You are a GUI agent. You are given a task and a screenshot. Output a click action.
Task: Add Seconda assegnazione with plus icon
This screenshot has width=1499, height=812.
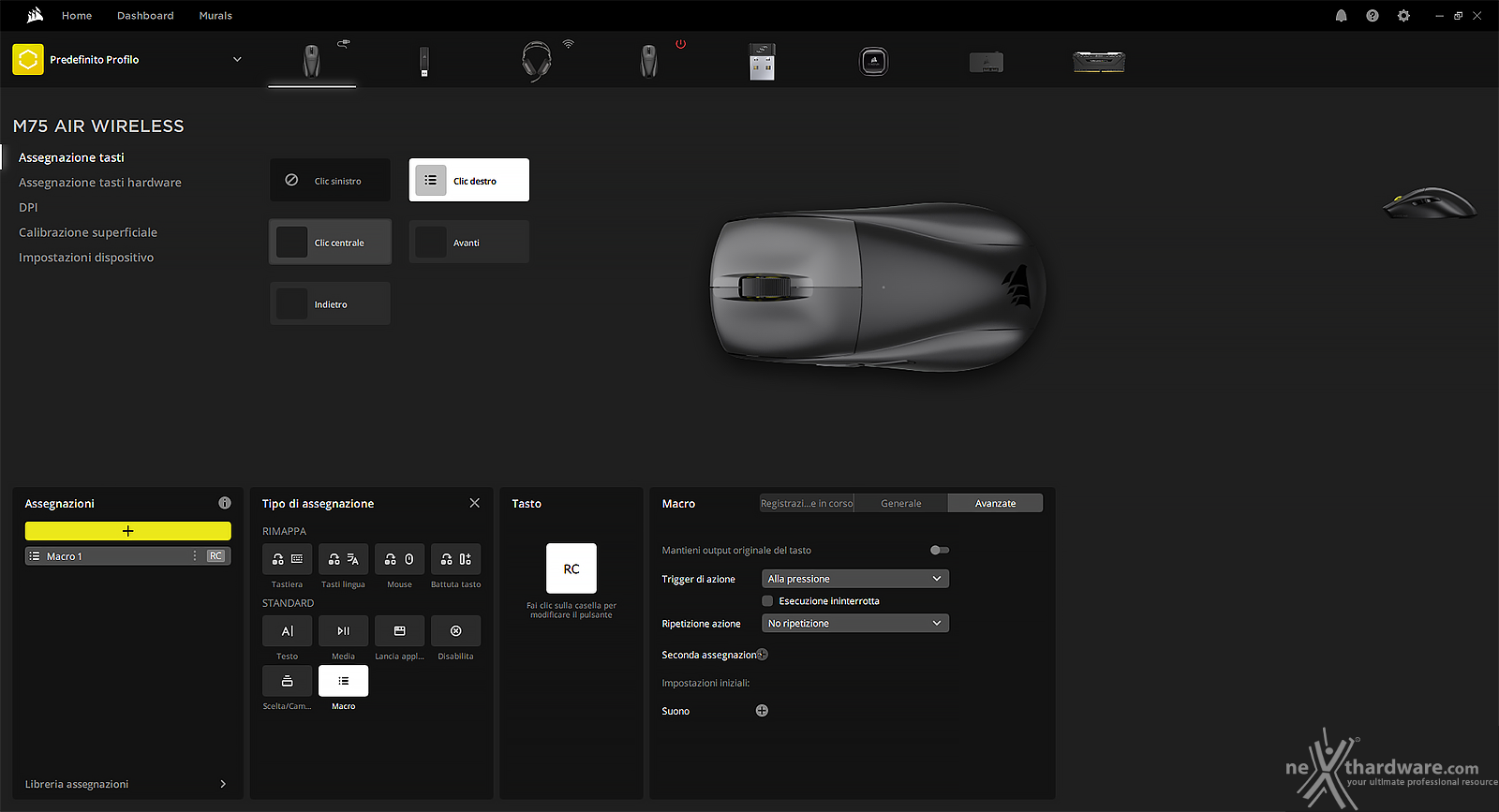tap(762, 655)
